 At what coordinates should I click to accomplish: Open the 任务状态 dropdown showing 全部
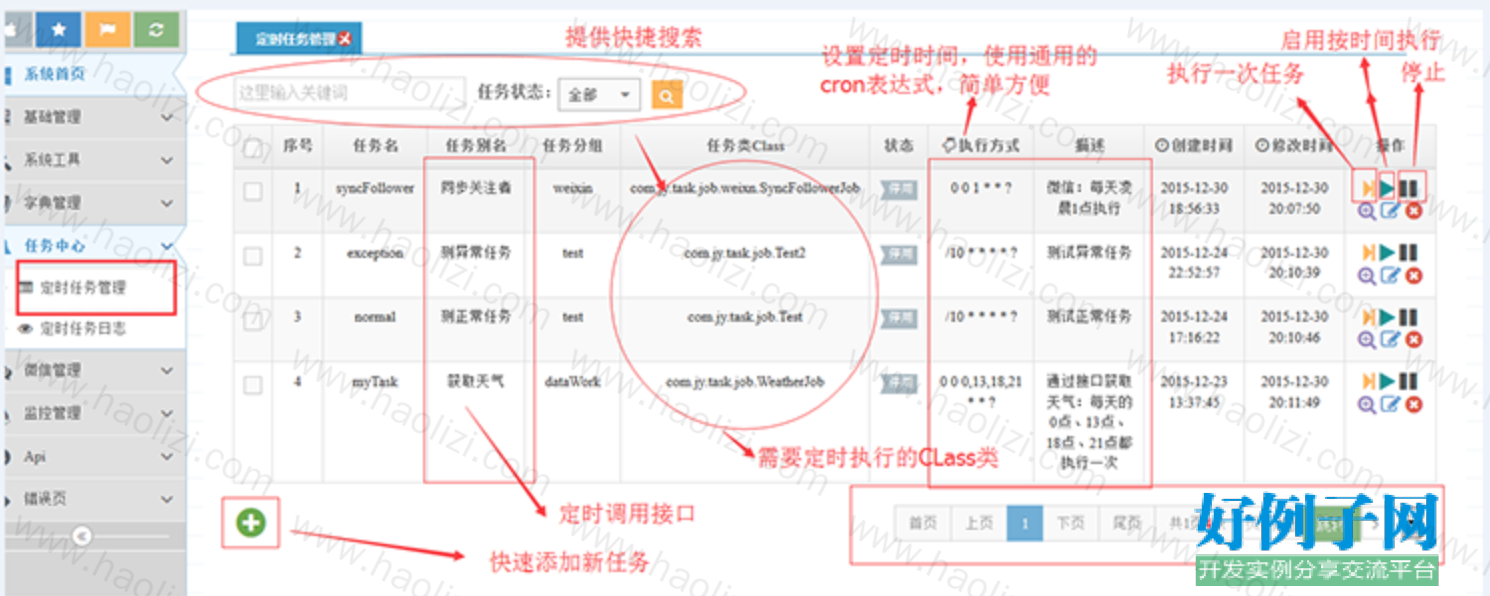(x=599, y=95)
